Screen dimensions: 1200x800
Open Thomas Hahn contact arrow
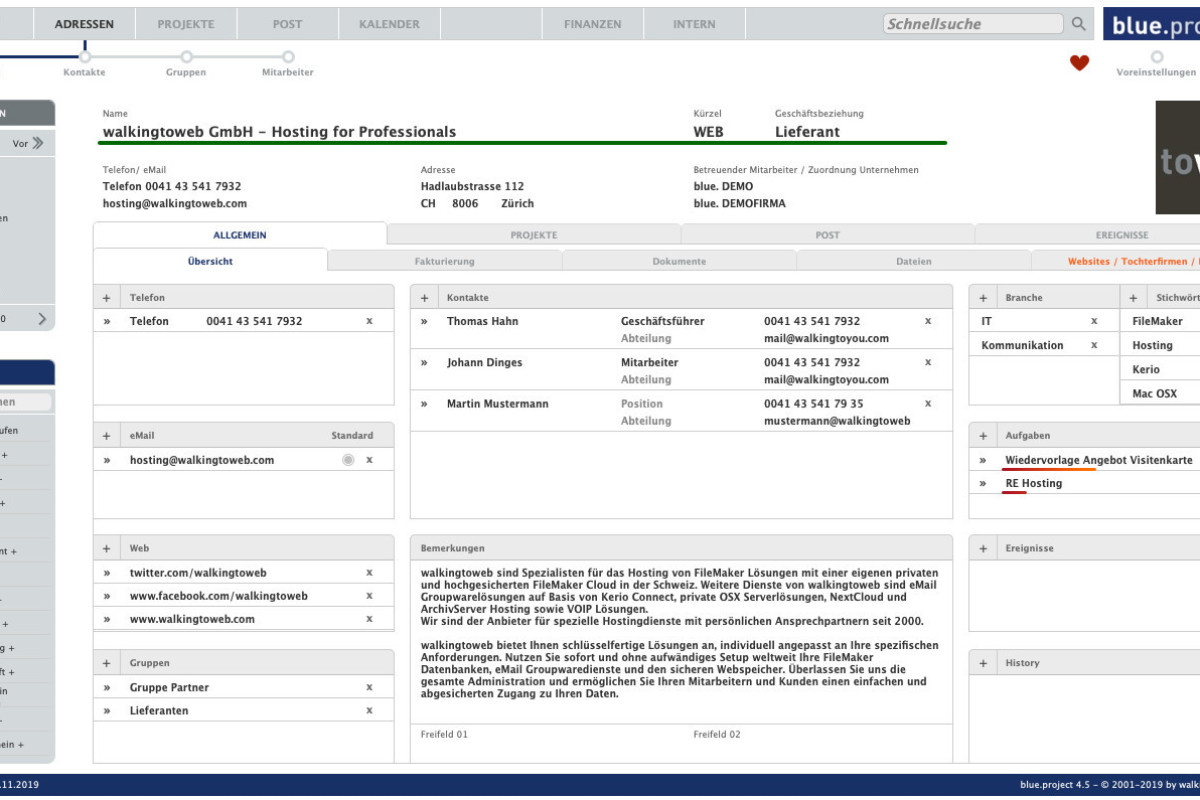click(424, 321)
